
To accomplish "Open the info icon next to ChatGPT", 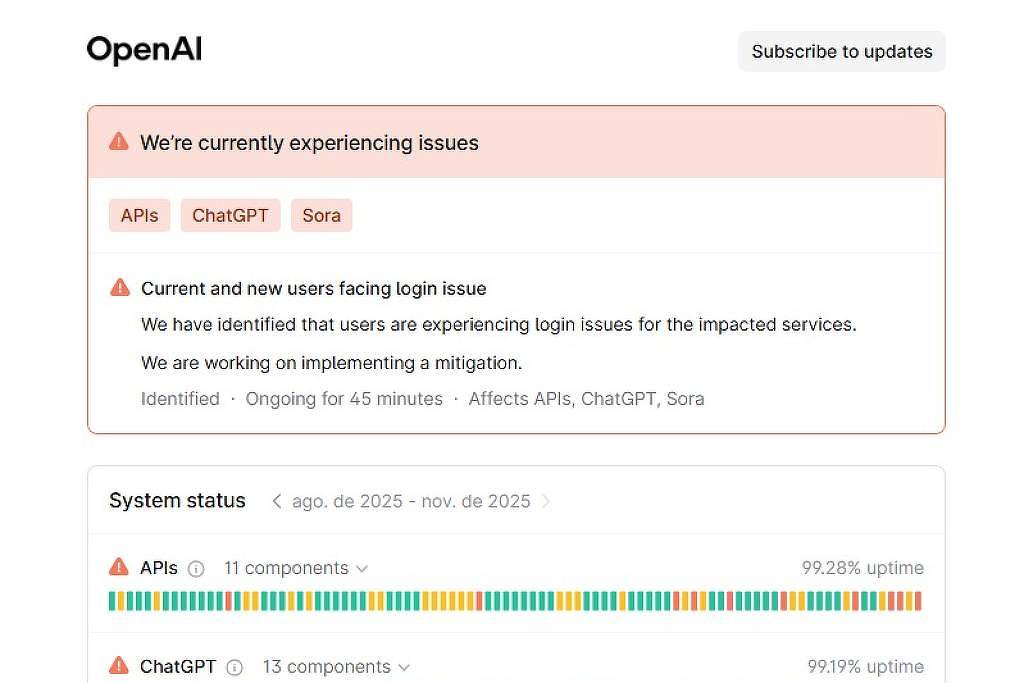I will pyautogui.click(x=234, y=668).
